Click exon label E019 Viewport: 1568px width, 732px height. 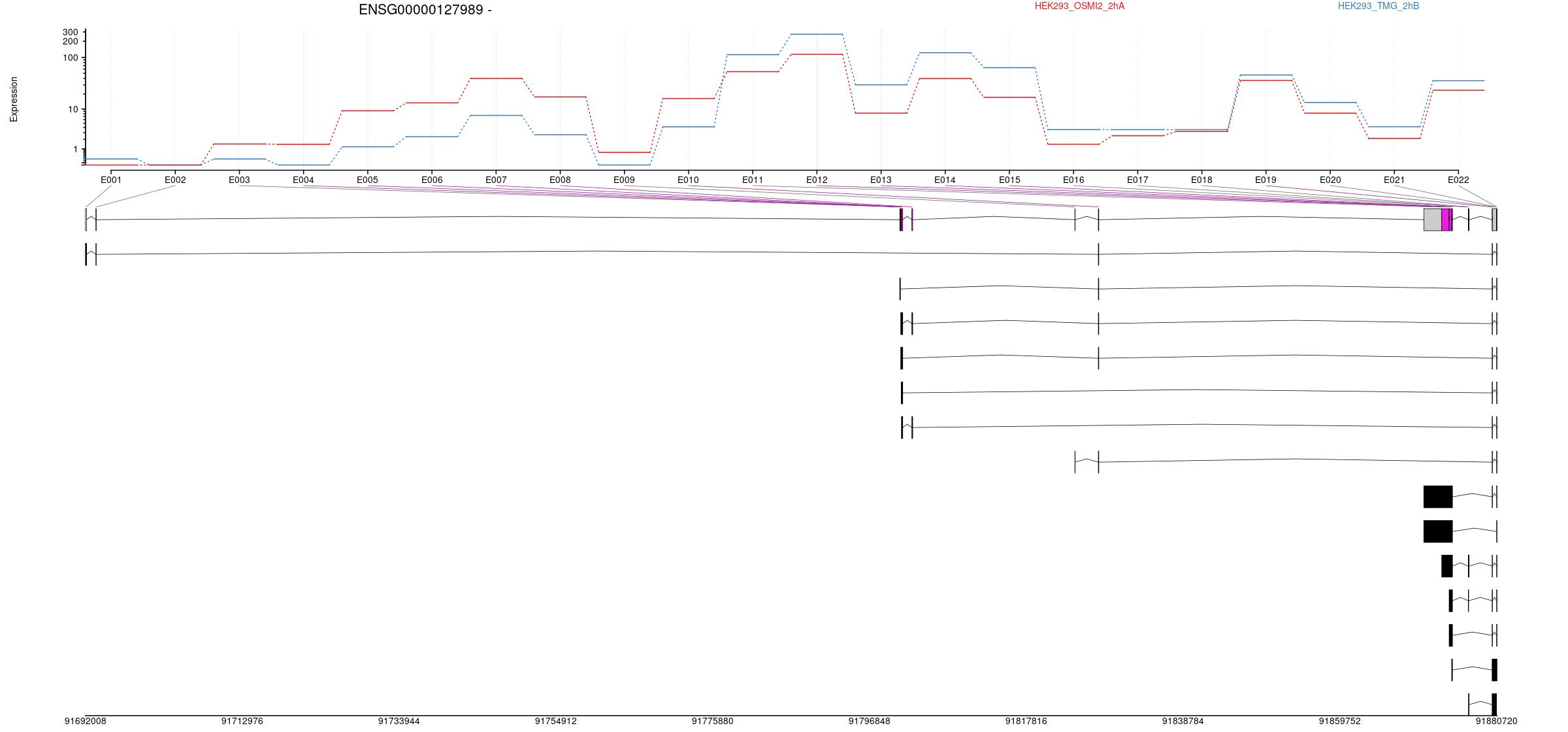pyautogui.click(x=1266, y=180)
